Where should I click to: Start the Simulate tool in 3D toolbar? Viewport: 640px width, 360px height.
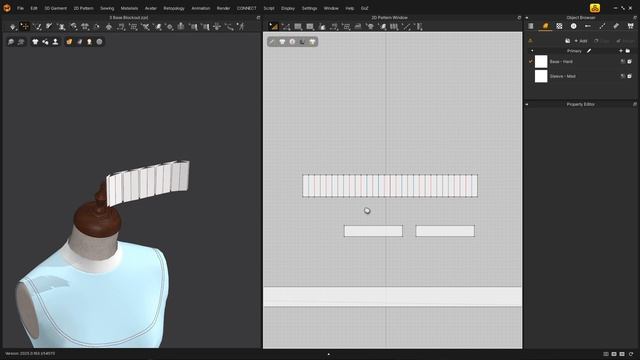pos(13,27)
